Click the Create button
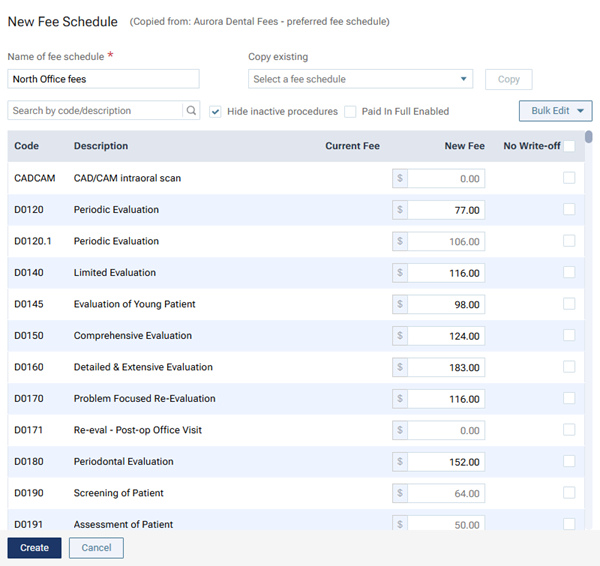This screenshot has height=566, width=600. [x=34, y=548]
